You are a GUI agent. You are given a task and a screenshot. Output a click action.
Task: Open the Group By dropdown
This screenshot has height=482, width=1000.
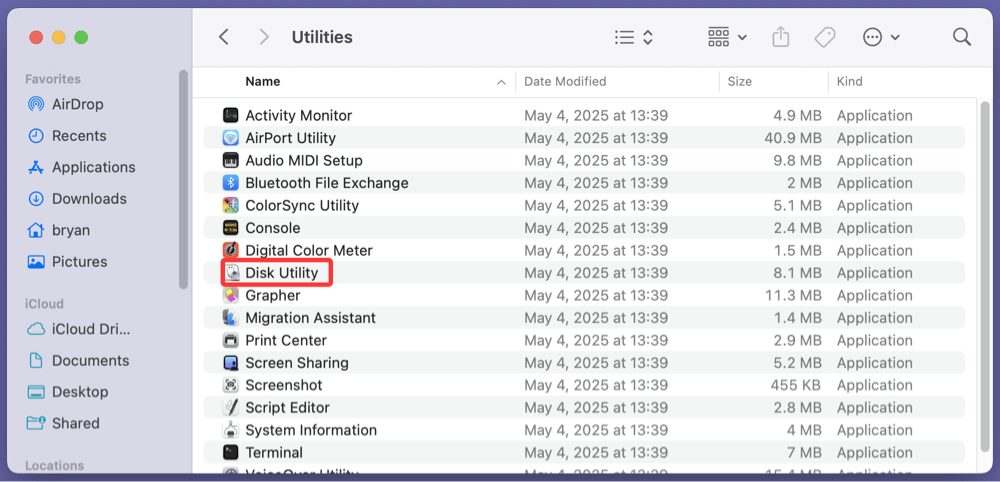pos(728,37)
